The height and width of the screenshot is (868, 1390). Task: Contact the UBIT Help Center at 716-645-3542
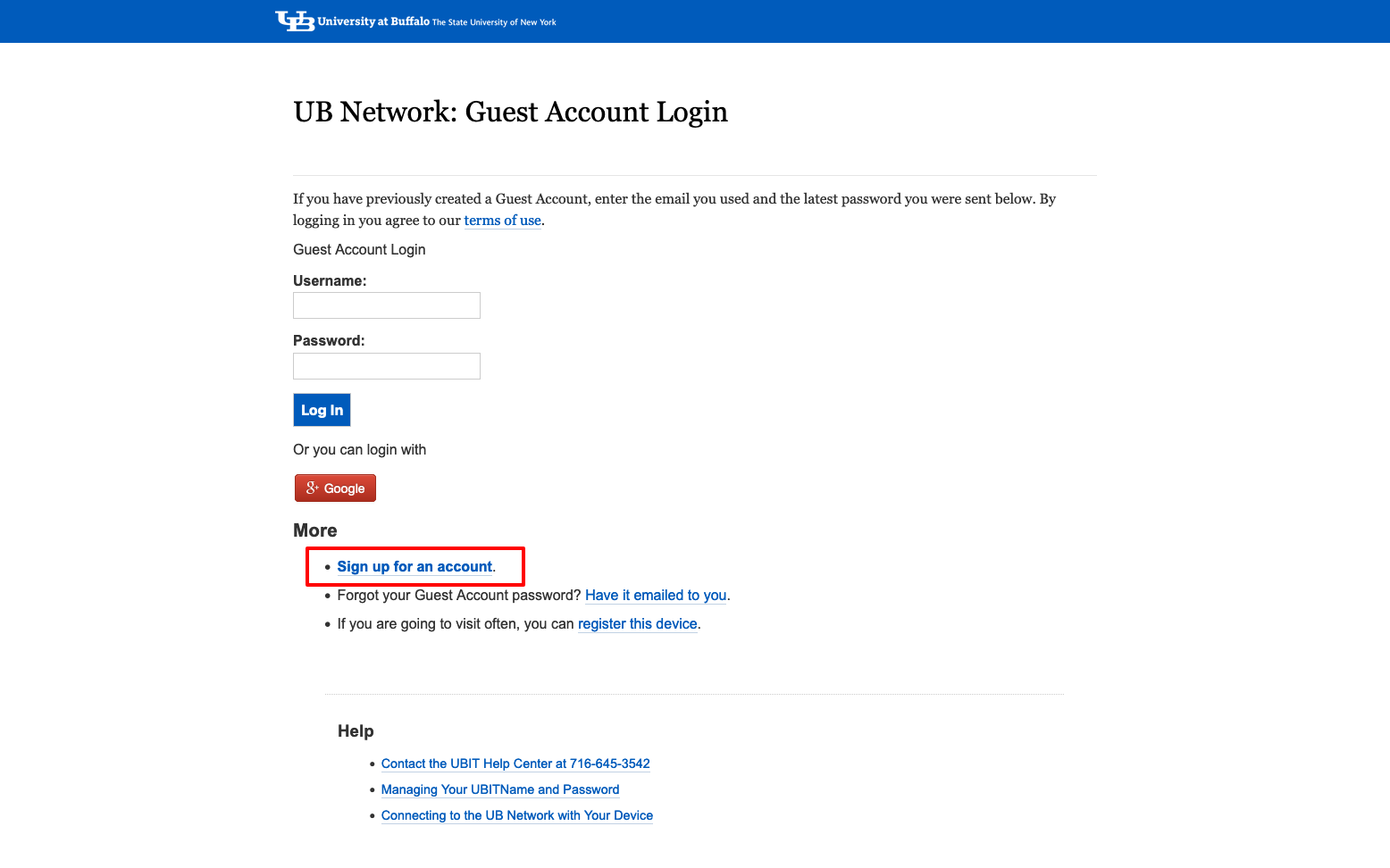point(515,764)
